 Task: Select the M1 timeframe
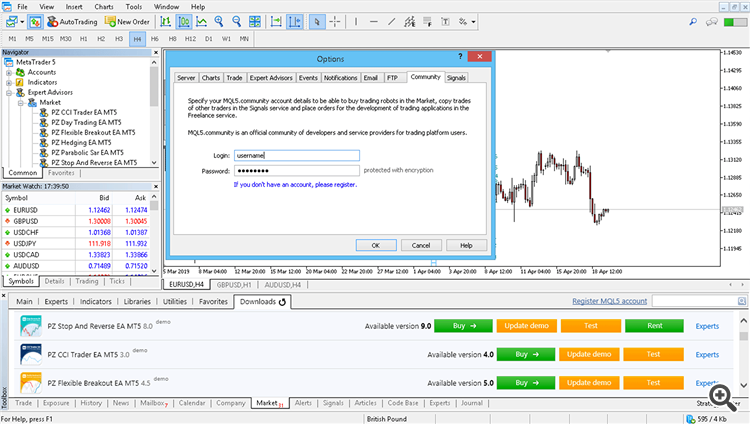pos(12,39)
